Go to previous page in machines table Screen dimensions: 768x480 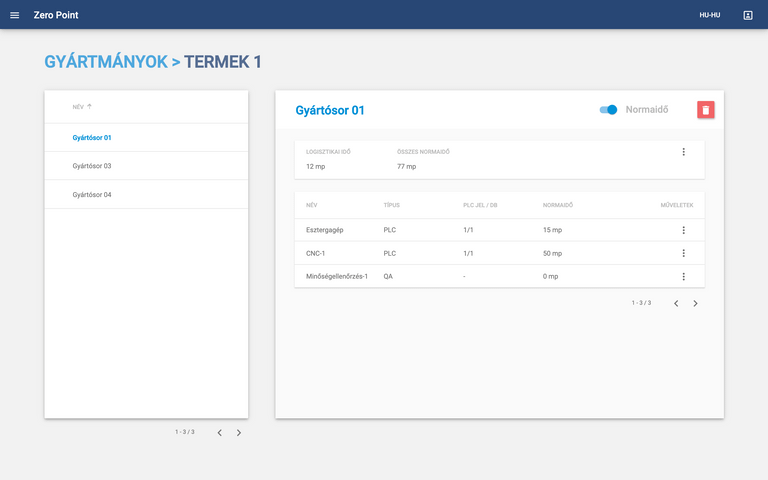675,303
